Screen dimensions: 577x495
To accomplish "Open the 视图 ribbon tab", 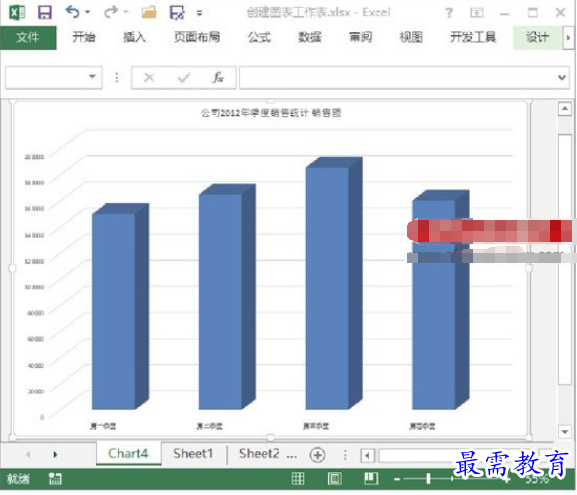I will click(411, 37).
